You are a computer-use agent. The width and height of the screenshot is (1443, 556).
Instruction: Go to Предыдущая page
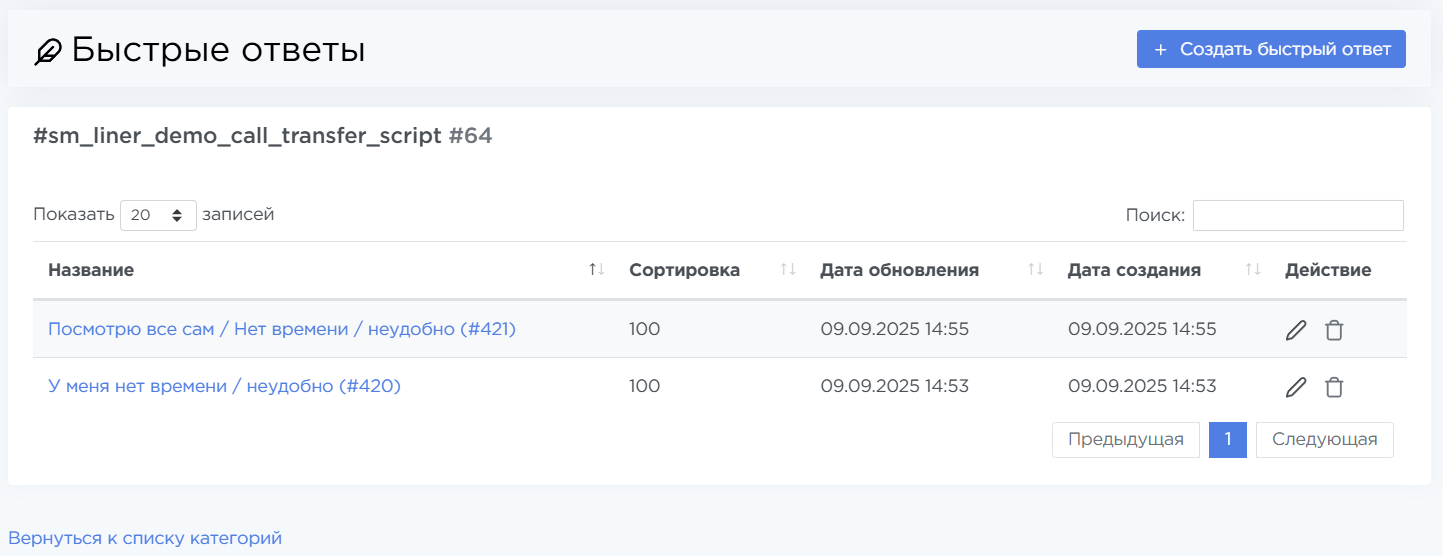click(1125, 439)
